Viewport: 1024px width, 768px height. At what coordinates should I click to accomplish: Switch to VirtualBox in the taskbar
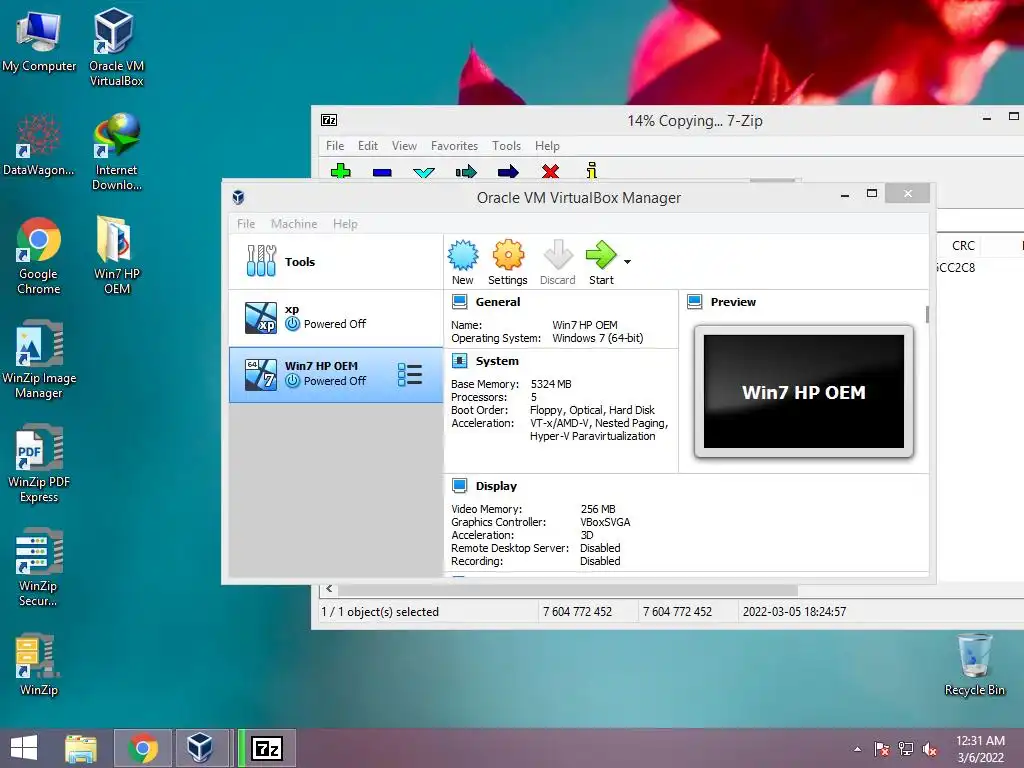pos(200,748)
